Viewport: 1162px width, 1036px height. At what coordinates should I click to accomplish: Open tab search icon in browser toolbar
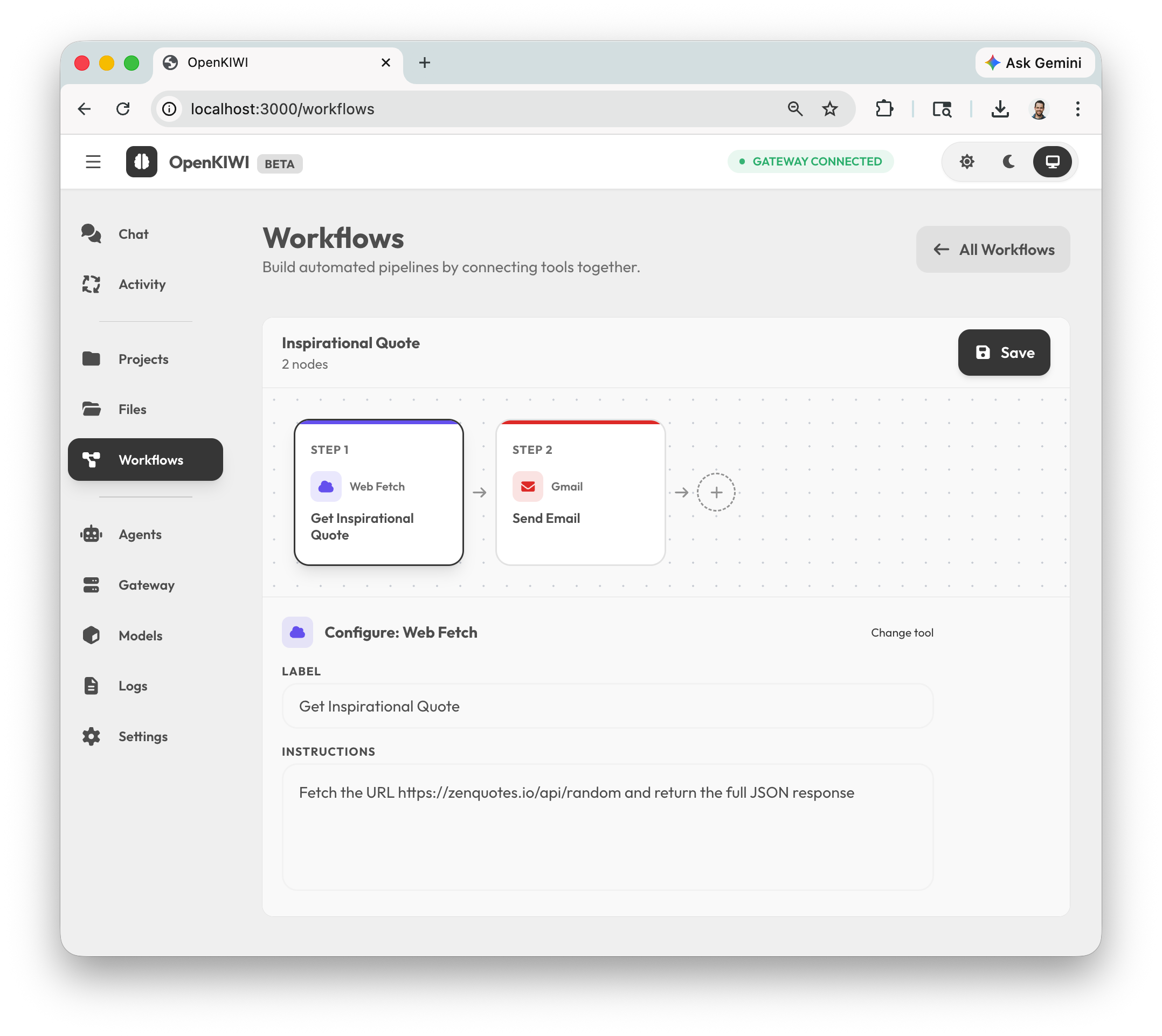click(942, 109)
